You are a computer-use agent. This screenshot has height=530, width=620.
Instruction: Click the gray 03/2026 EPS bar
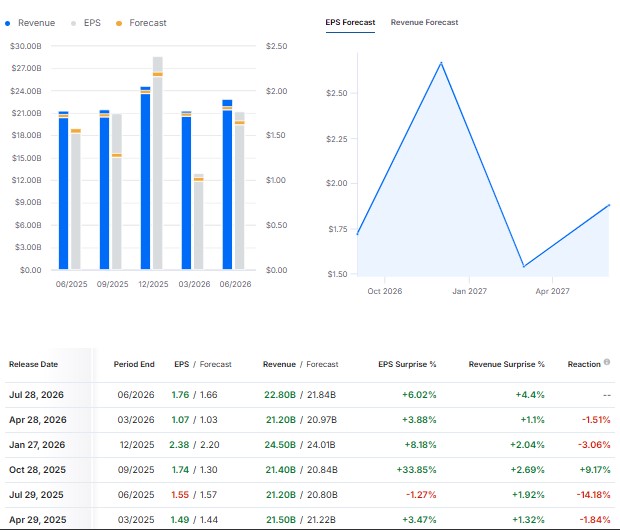tap(198, 221)
